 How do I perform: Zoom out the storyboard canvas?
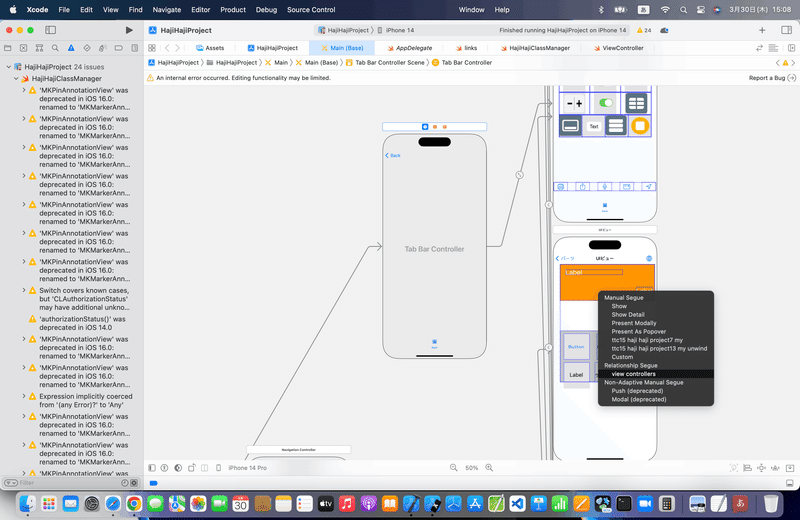tap(453, 467)
